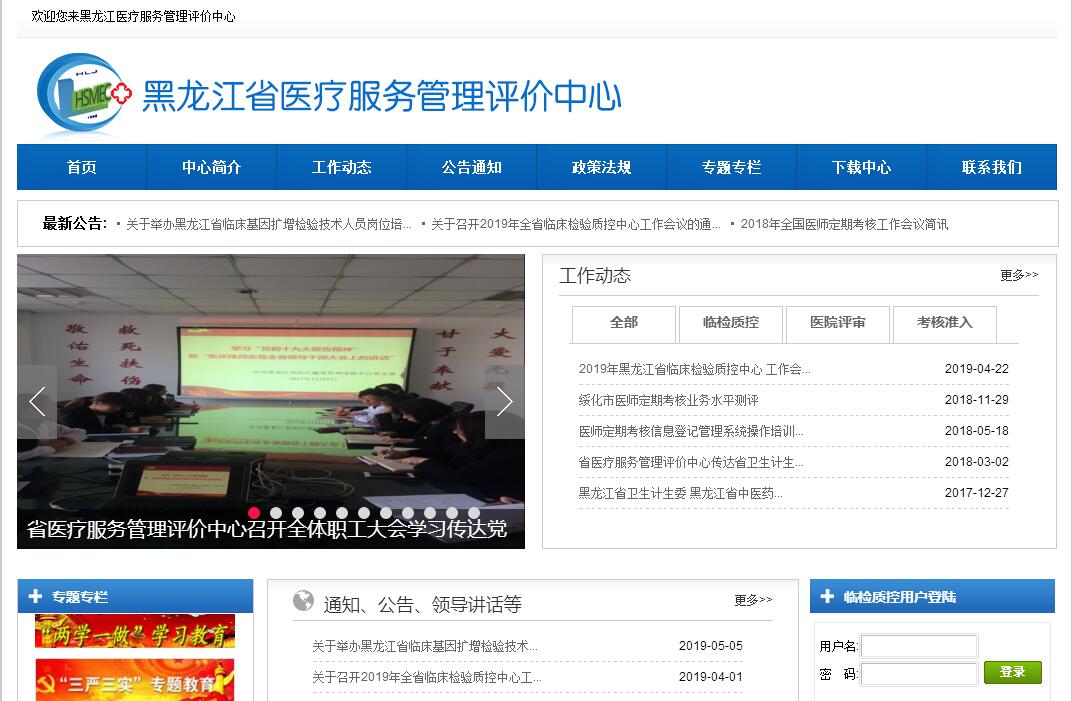This screenshot has width=1072, height=701.
Task: Focus the 用户名 input field
Action: click(x=919, y=646)
